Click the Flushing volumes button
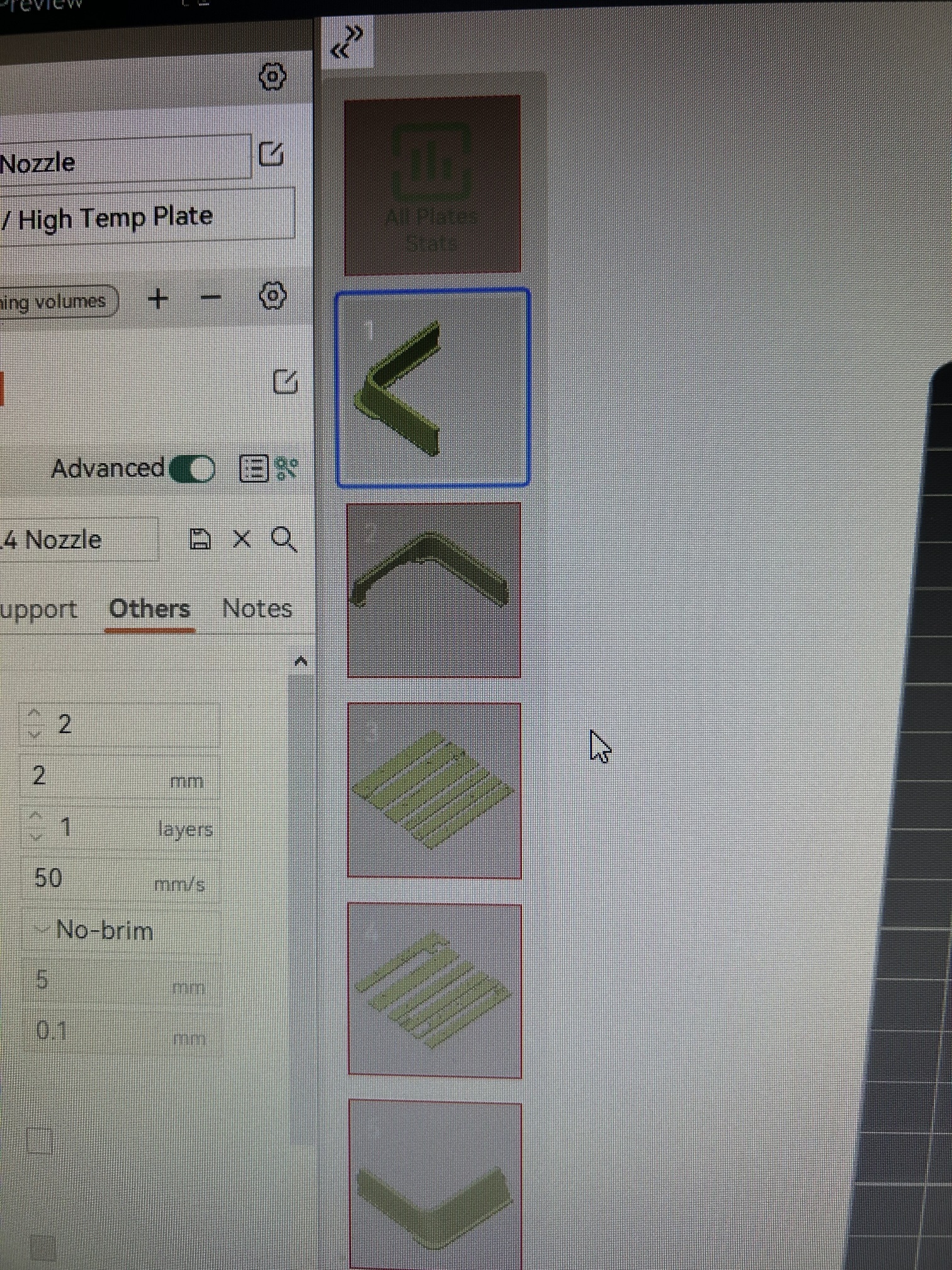The height and width of the screenshot is (1270, 952). [57, 302]
